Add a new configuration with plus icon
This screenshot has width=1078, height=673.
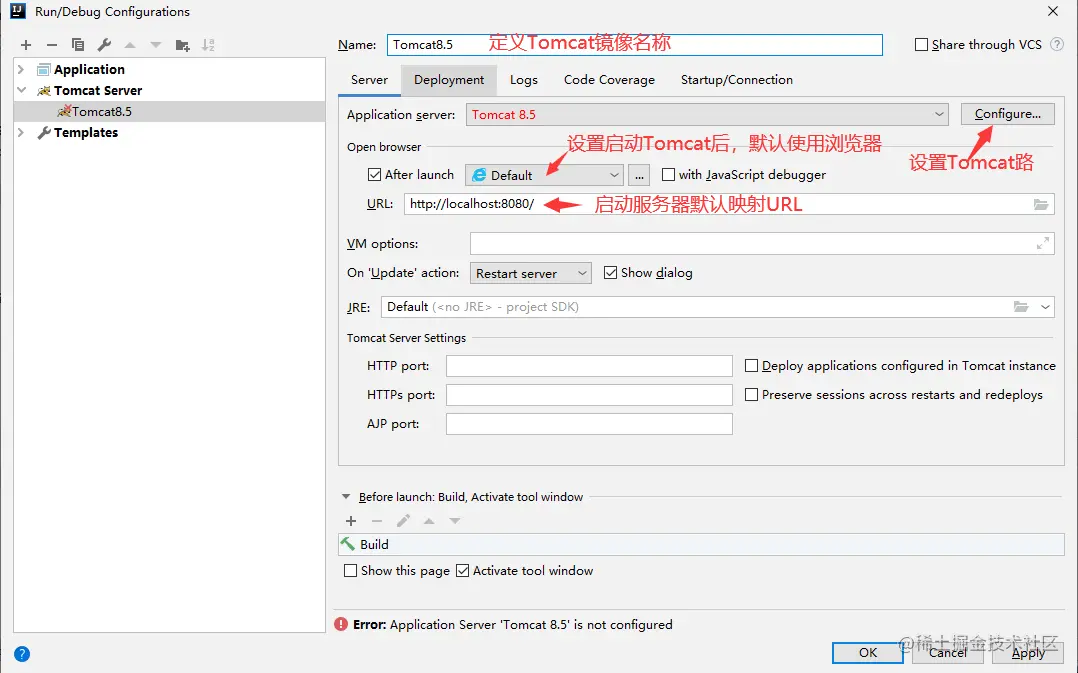click(26, 45)
